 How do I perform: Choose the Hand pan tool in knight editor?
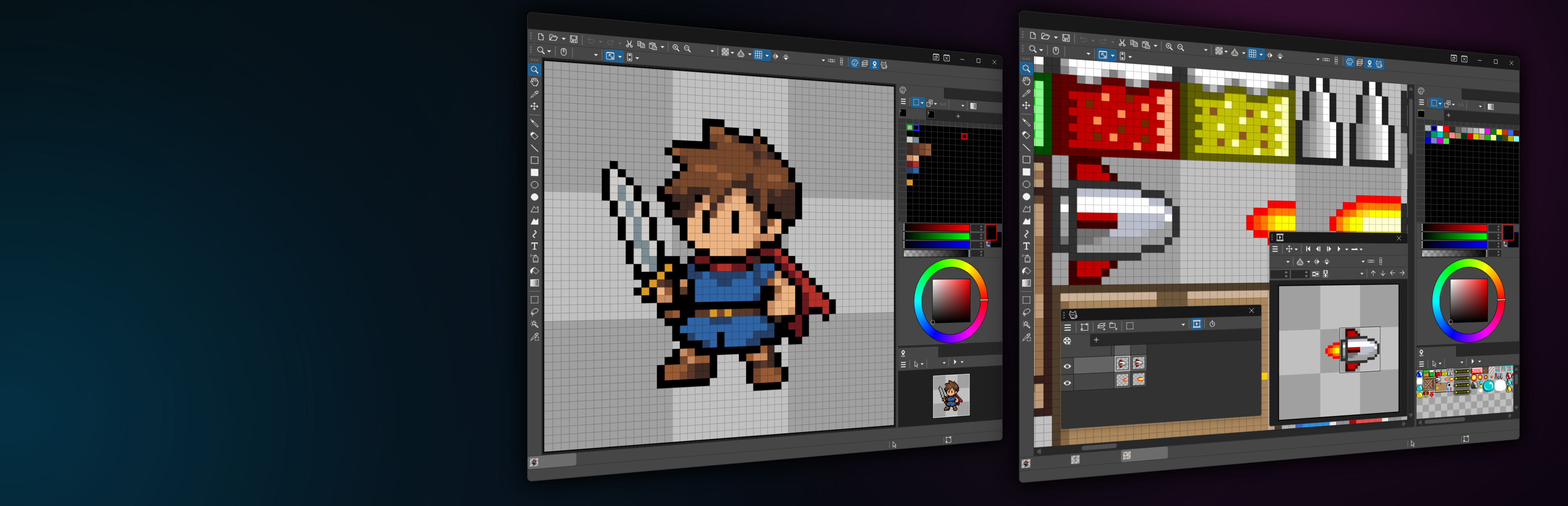[x=535, y=82]
